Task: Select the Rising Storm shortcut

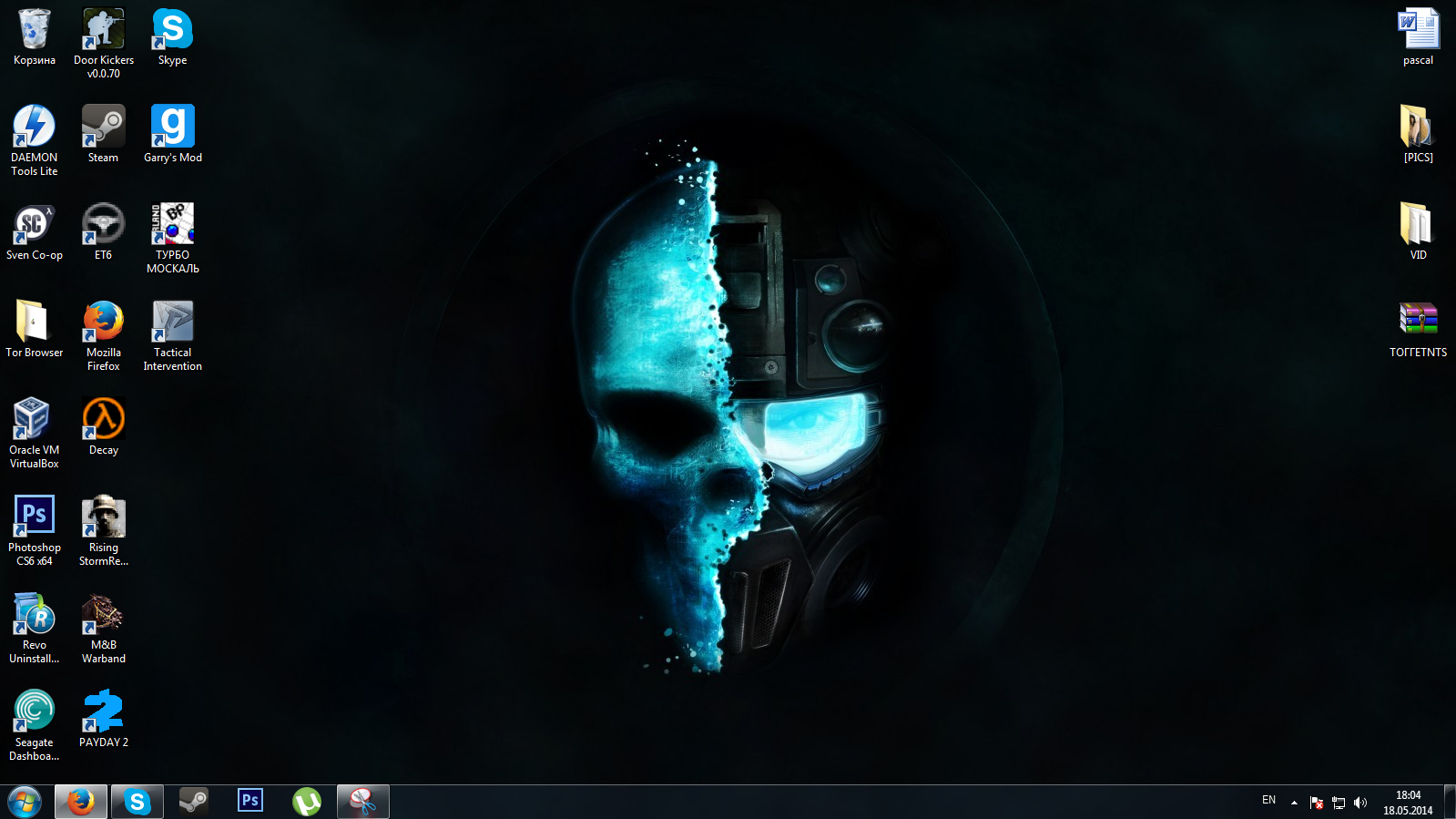Action: point(104,531)
